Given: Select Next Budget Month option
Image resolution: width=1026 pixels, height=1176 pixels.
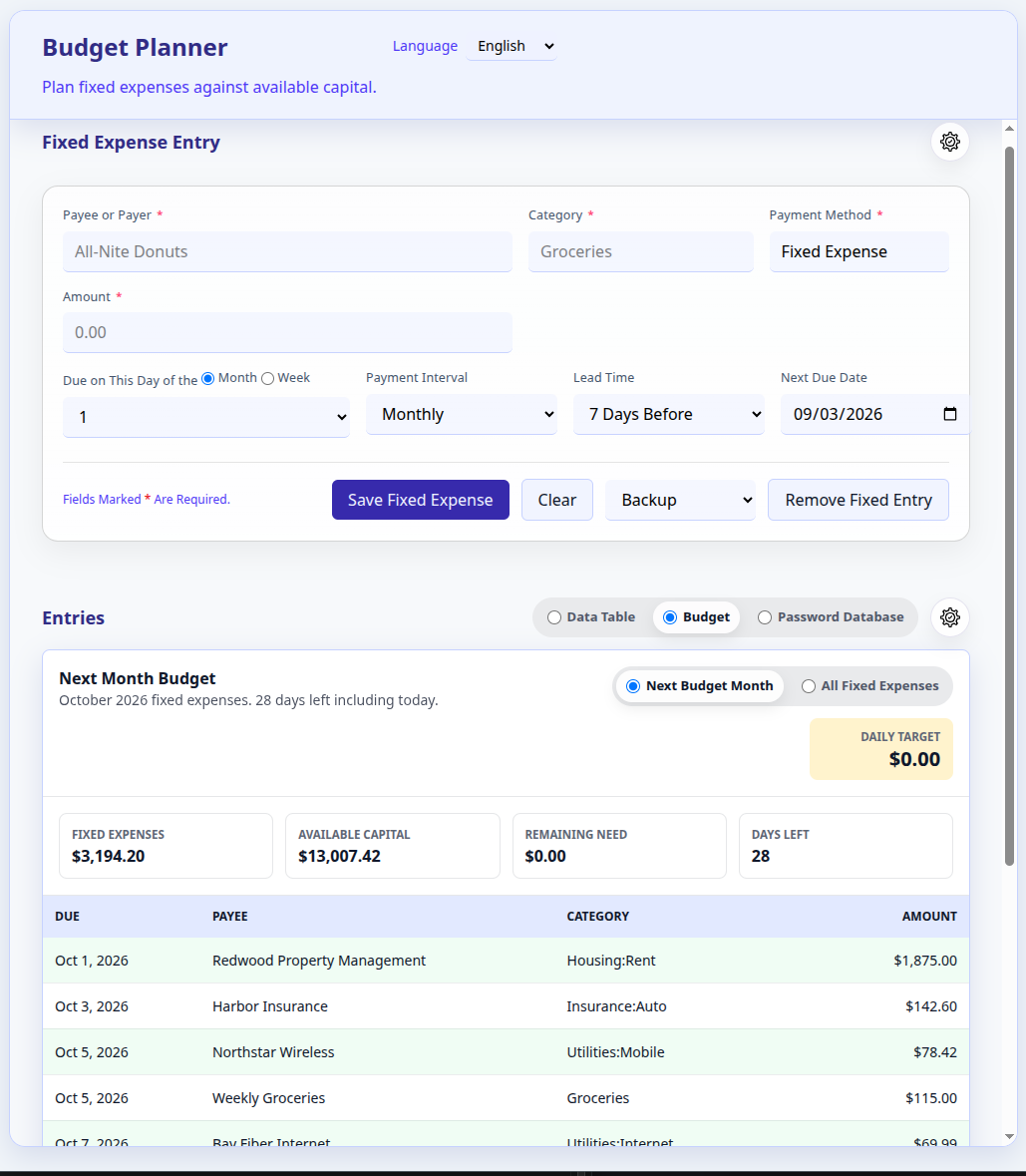Looking at the screenshot, I should click(699, 685).
